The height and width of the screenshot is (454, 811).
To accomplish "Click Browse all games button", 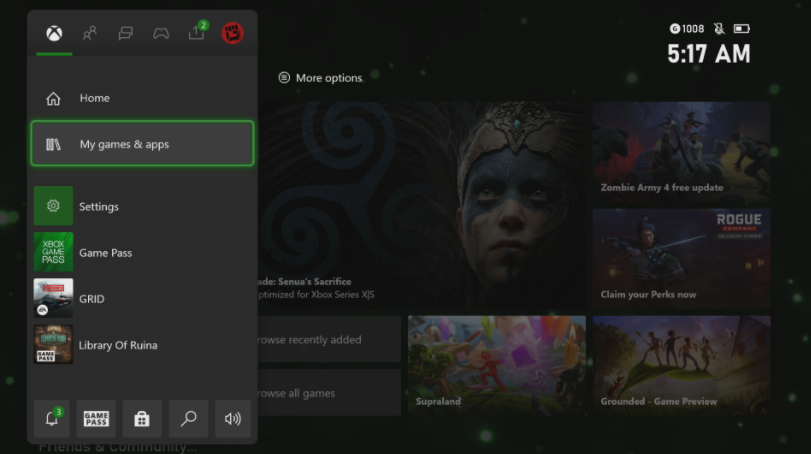I will pos(329,392).
